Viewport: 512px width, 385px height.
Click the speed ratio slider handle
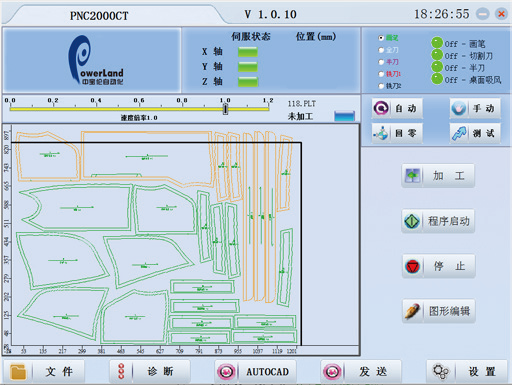225,109
